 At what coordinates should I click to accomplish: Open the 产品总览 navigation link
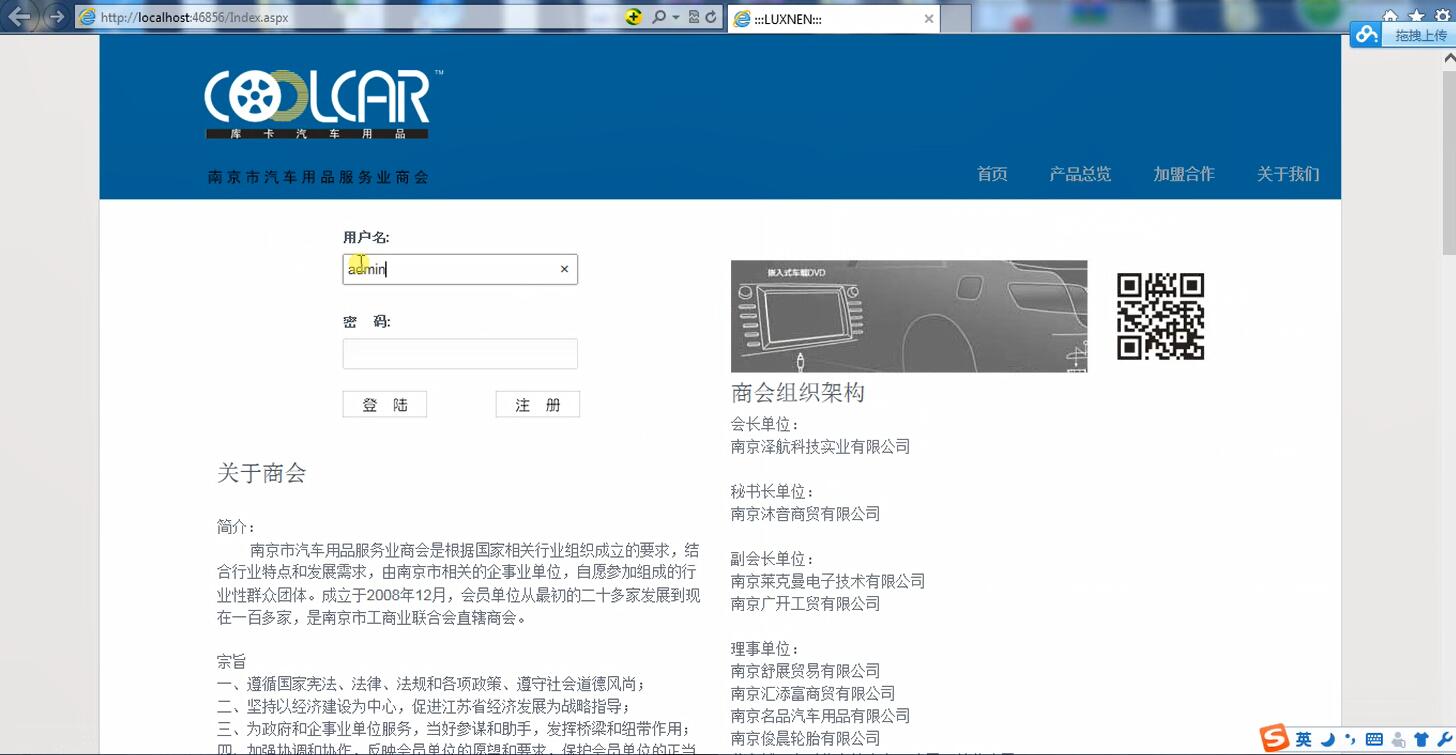coord(1080,174)
